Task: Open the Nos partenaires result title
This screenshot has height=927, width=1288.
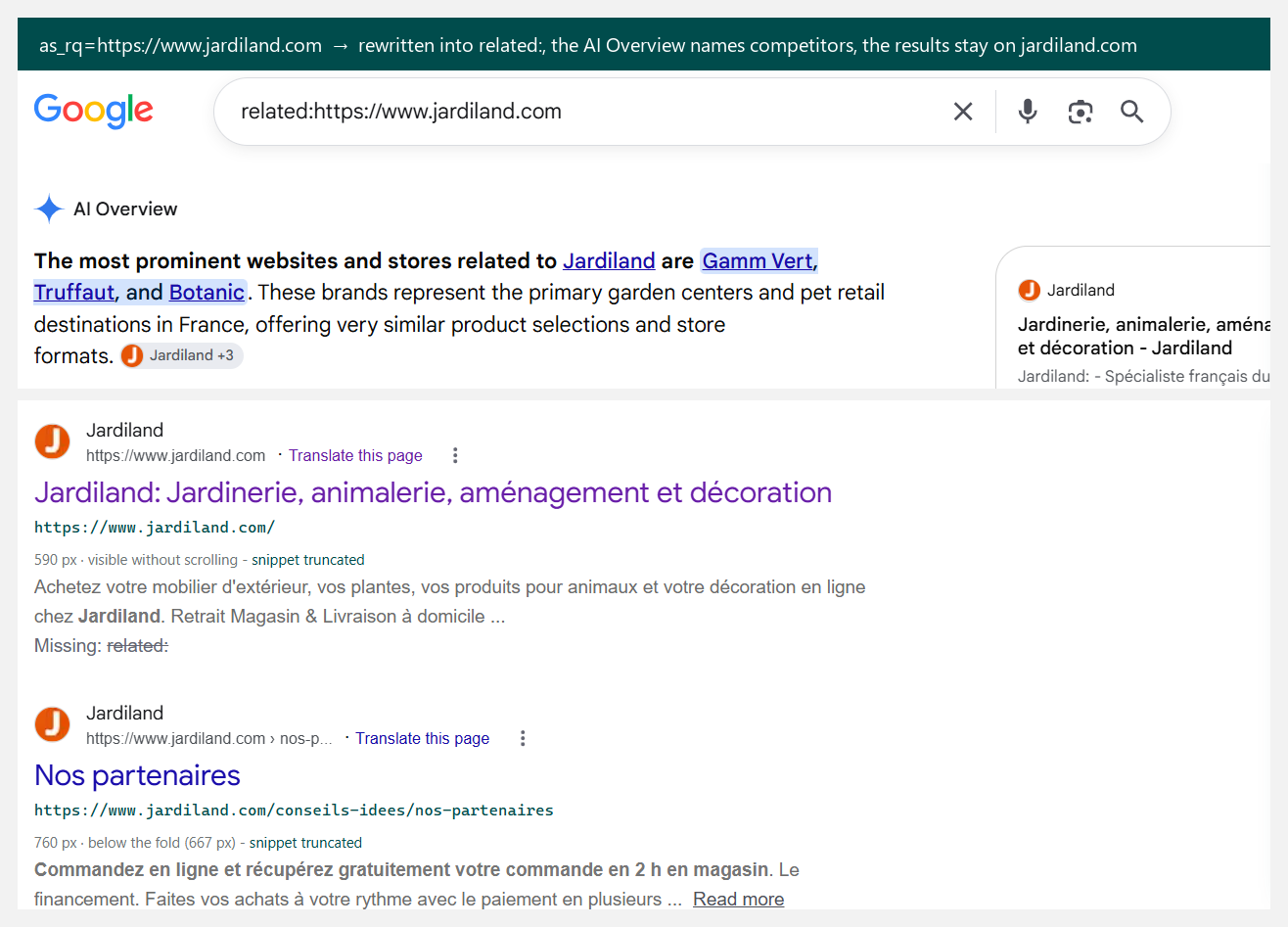Action: click(137, 775)
